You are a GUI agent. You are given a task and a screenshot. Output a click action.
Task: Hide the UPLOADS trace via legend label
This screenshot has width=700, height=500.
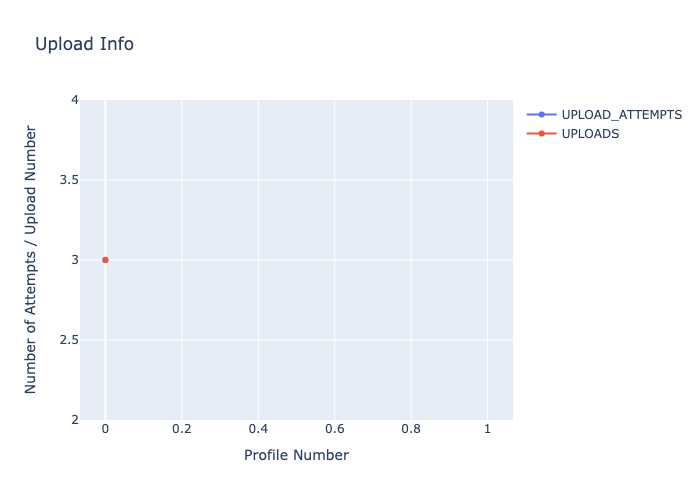point(590,134)
